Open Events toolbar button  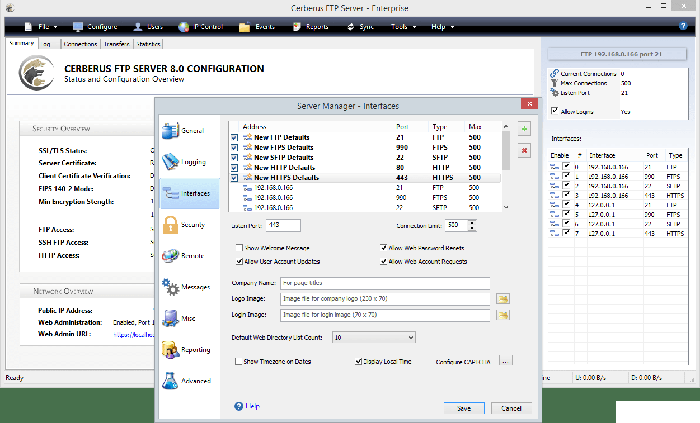tap(257, 27)
